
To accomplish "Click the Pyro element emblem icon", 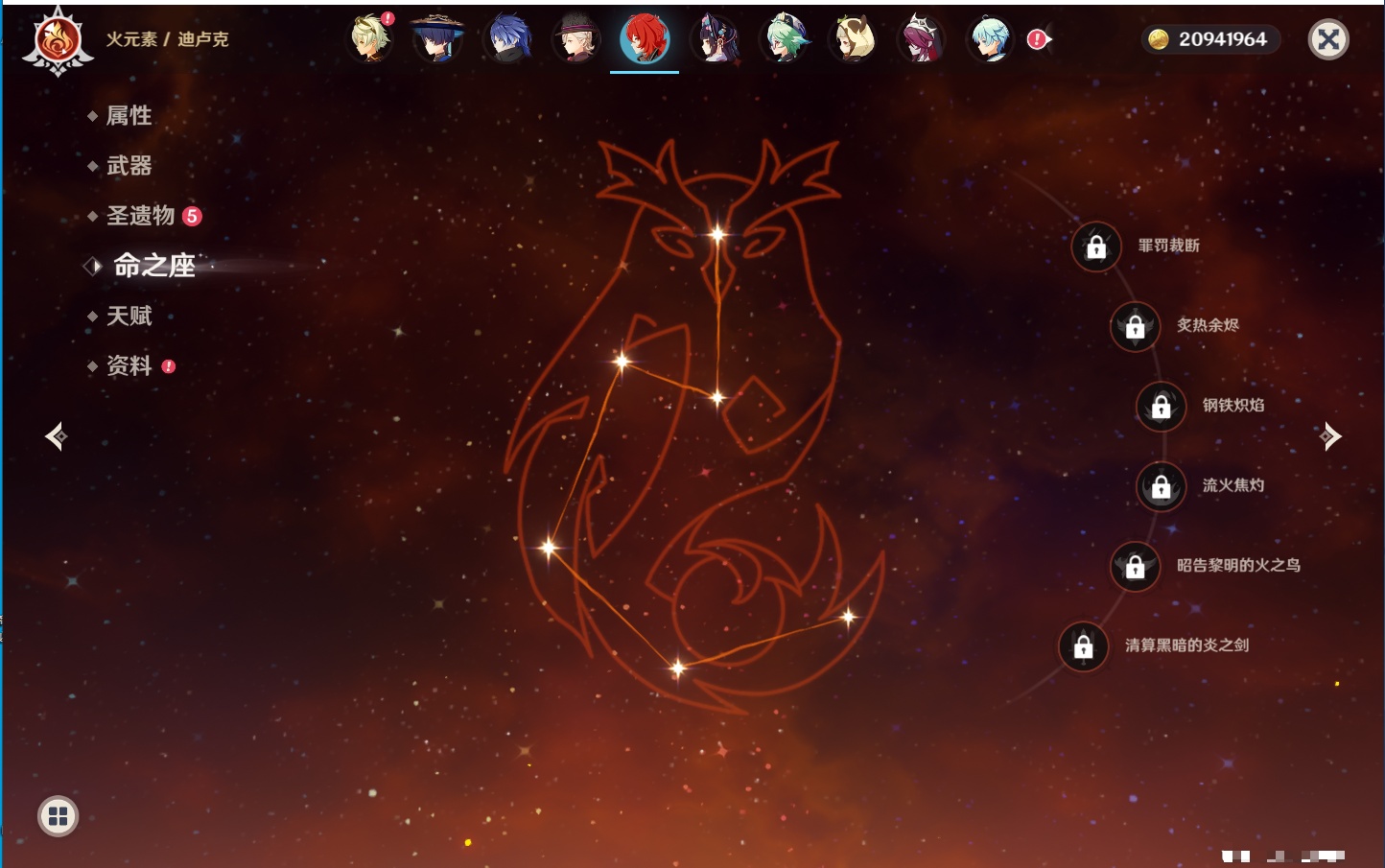I will point(58,41).
